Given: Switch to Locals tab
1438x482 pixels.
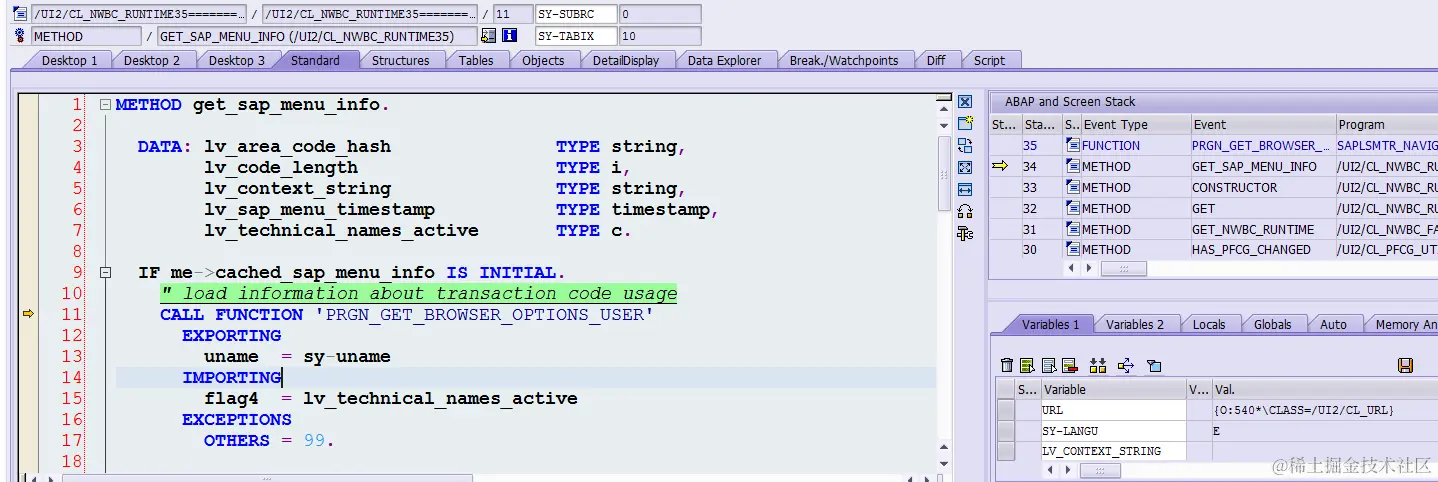Looking at the screenshot, I should 1209,324.
